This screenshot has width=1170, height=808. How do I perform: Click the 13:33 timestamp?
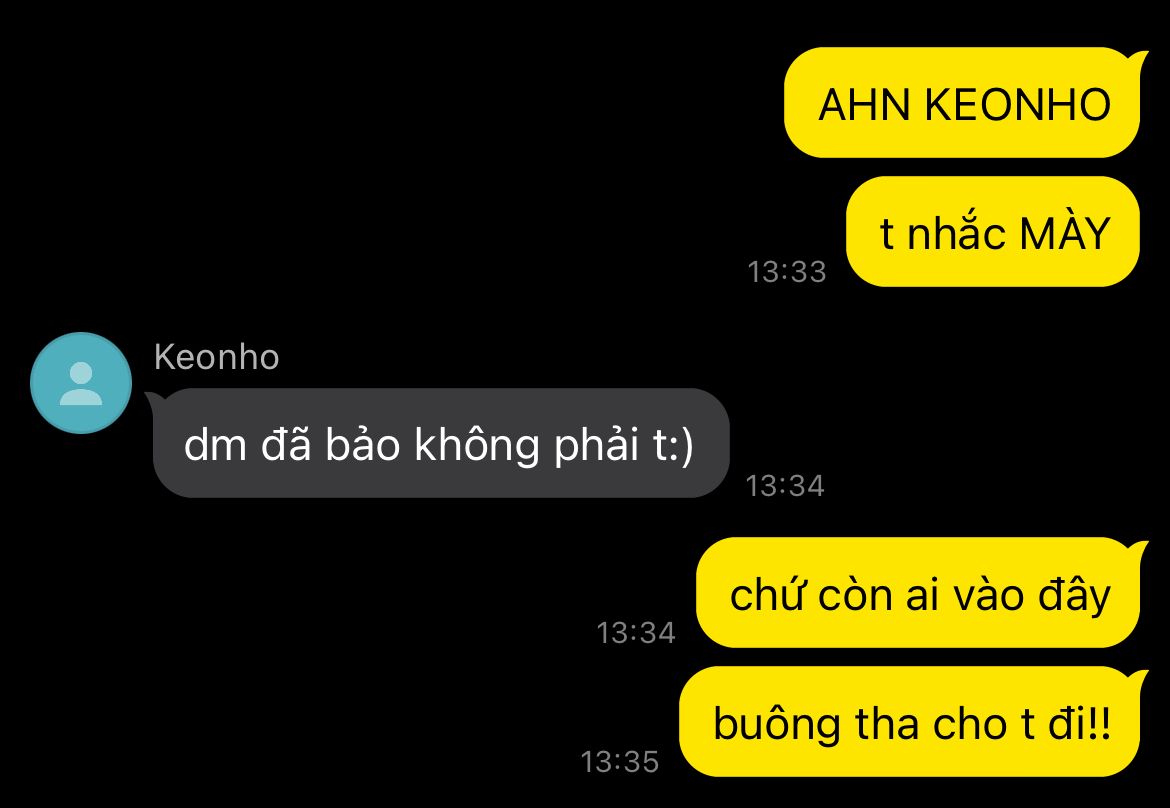(786, 272)
